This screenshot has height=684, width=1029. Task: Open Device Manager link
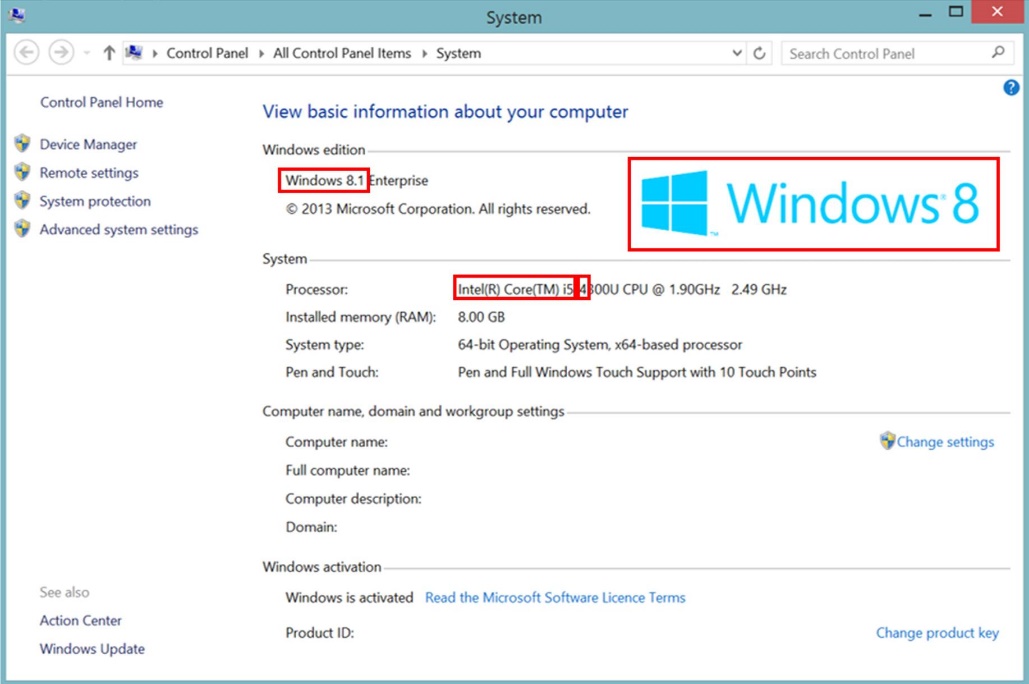click(x=89, y=144)
